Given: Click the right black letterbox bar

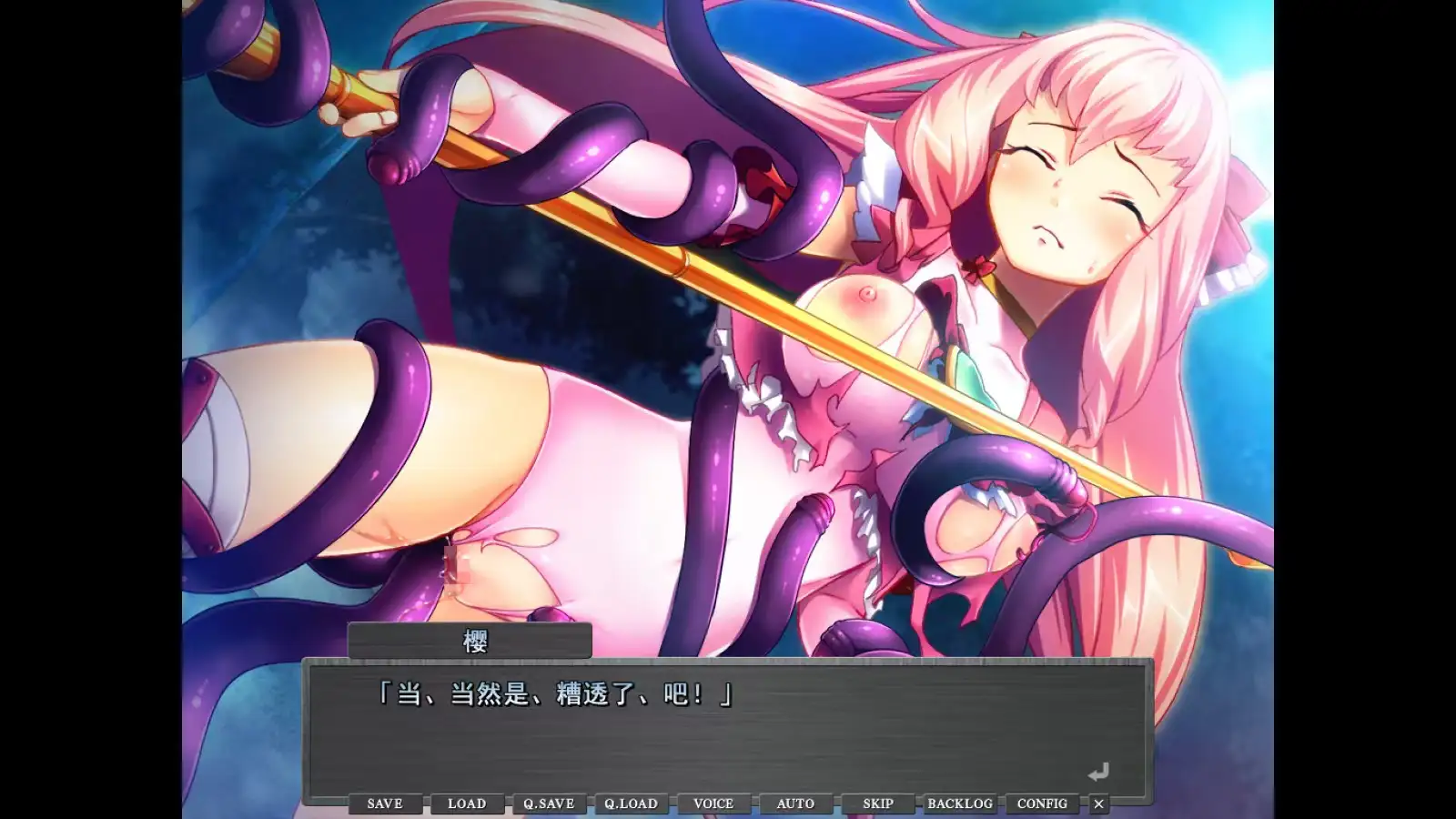Looking at the screenshot, I should pos(1365,409).
